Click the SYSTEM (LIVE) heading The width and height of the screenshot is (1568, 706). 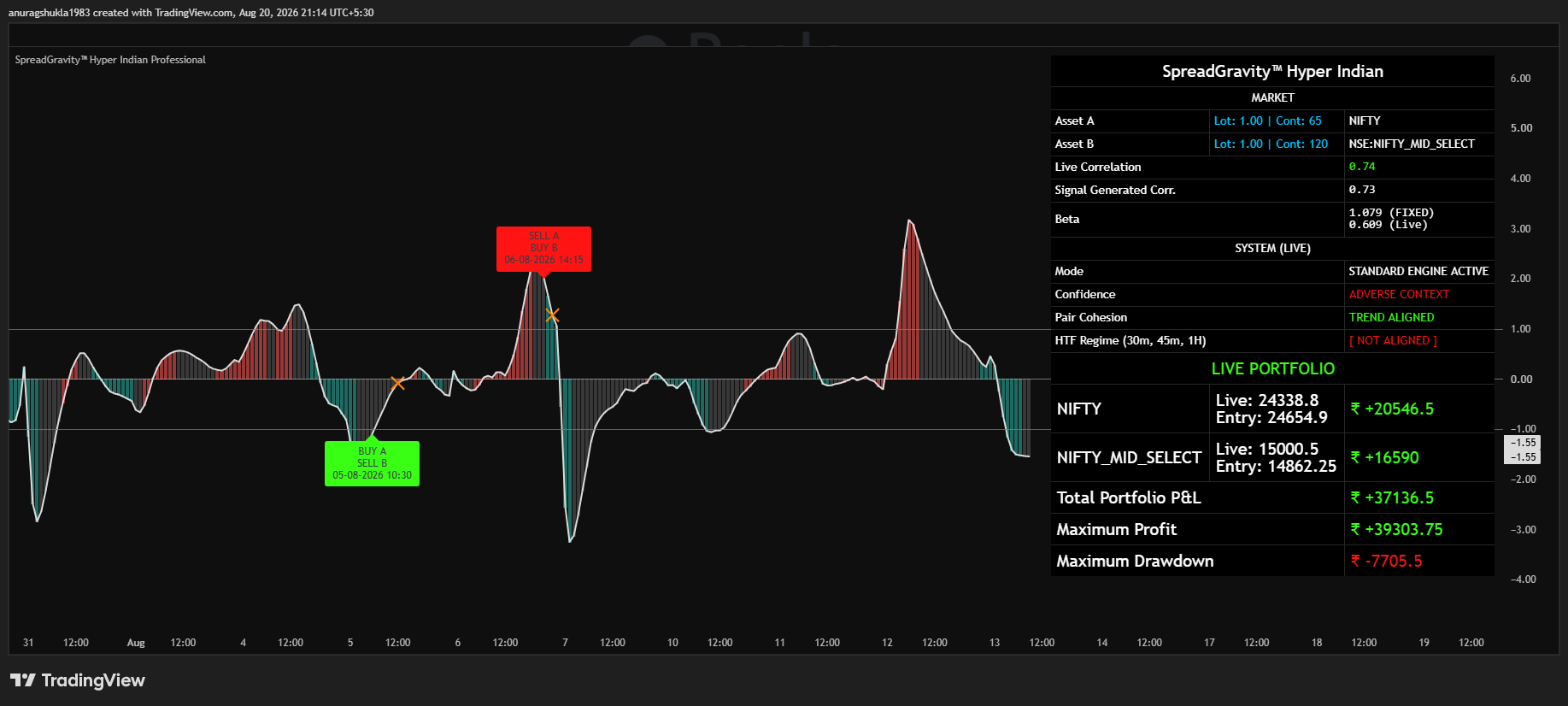1272,249
